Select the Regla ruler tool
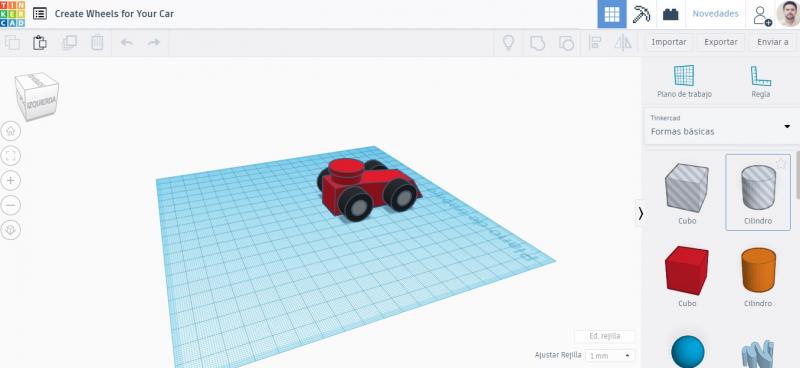This screenshot has height=368, width=800. [x=760, y=82]
